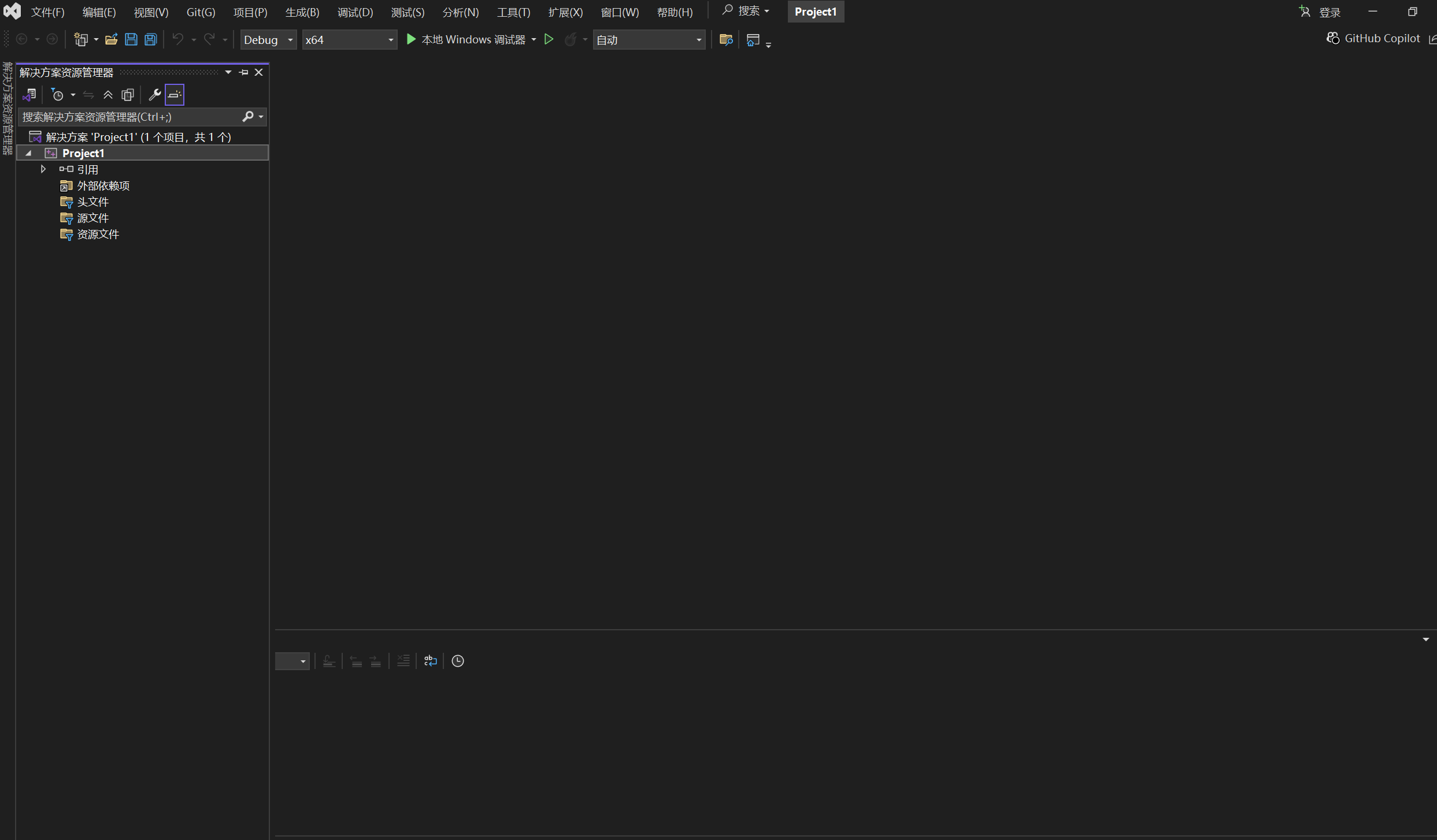Open the 调试(D) menu

pyautogui.click(x=355, y=12)
